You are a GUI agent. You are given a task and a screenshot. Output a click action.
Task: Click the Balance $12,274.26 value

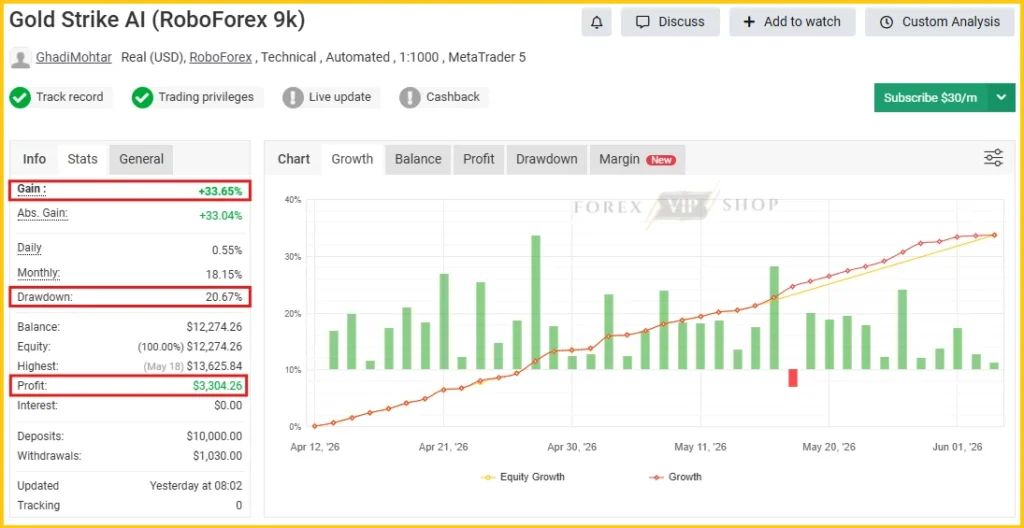tap(214, 327)
